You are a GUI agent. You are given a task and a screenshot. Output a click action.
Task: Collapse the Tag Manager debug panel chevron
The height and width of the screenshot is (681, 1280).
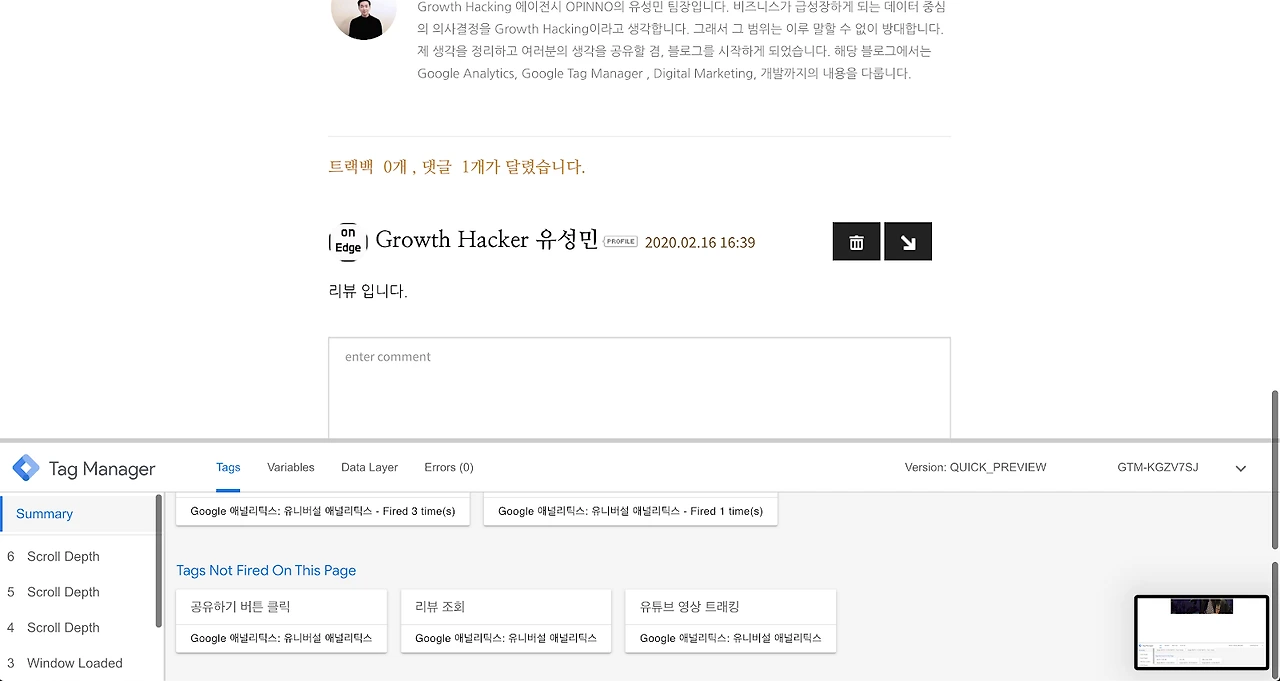tap(1241, 468)
